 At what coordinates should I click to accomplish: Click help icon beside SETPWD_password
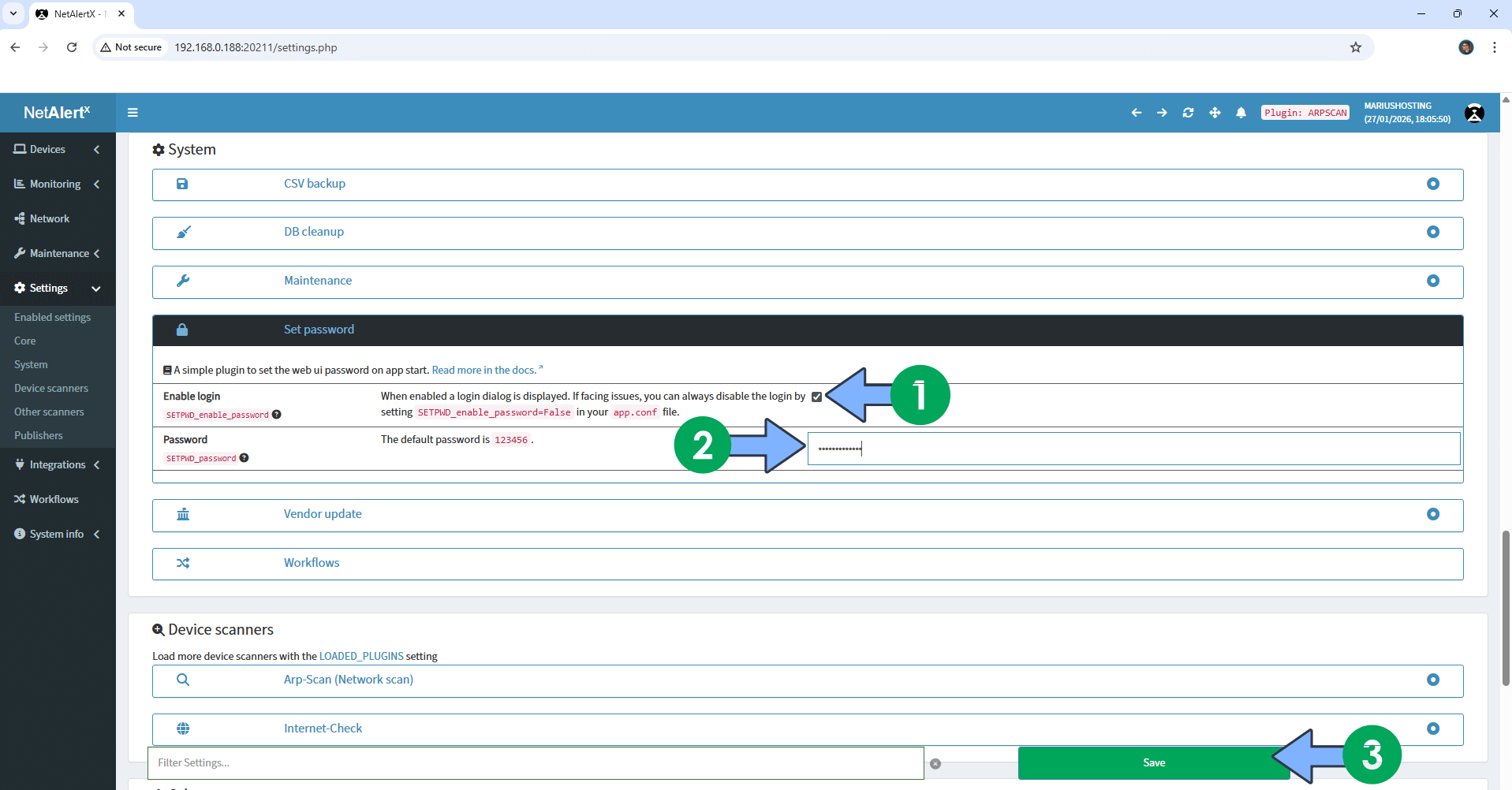(x=245, y=458)
